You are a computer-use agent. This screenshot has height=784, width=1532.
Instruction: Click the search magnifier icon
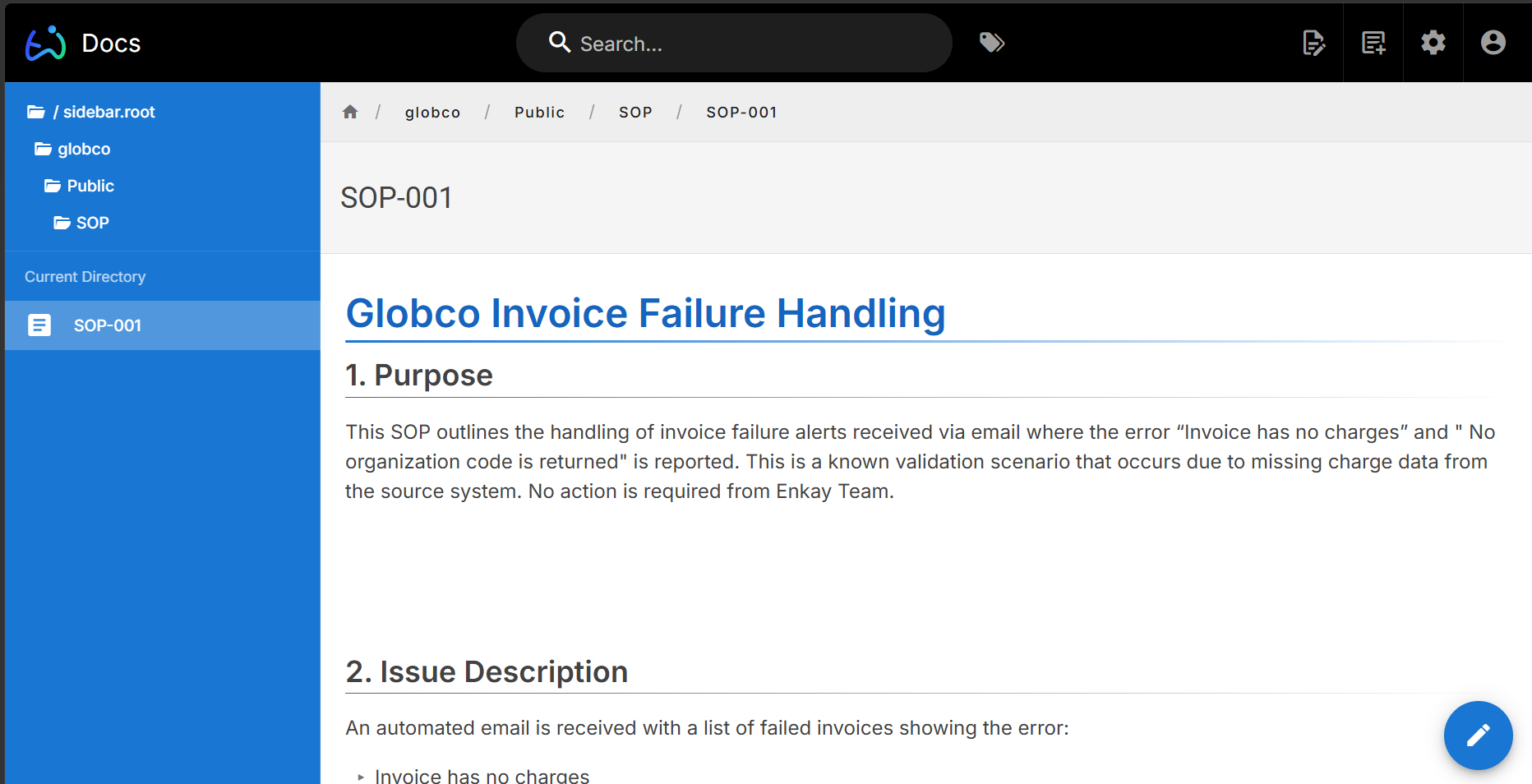pos(559,42)
